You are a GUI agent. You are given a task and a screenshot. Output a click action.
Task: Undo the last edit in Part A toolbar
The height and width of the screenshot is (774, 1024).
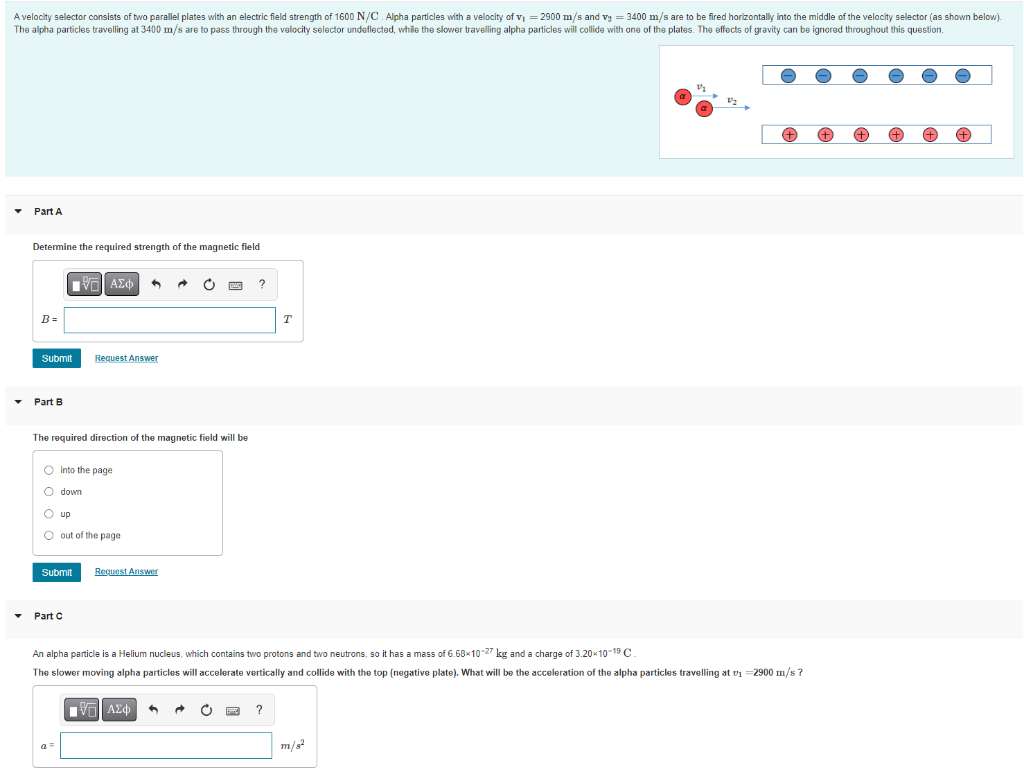pyautogui.click(x=155, y=284)
